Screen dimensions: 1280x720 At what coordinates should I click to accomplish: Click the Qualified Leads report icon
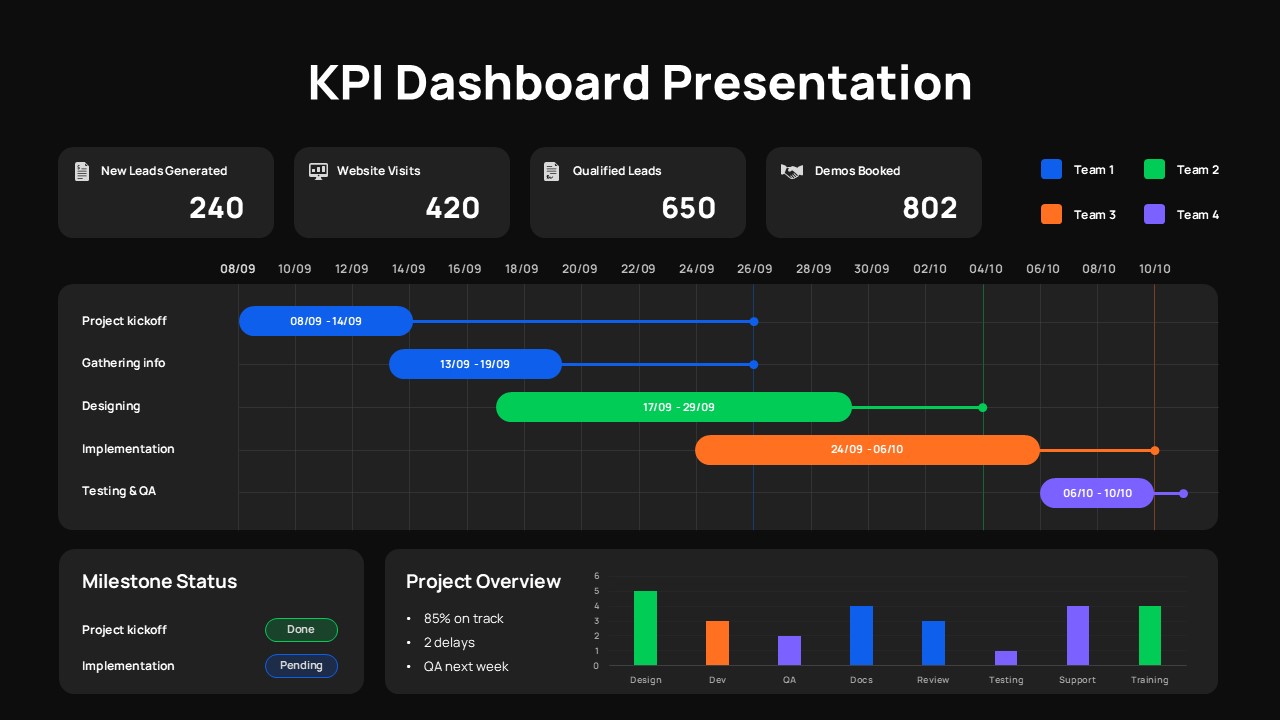click(552, 171)
